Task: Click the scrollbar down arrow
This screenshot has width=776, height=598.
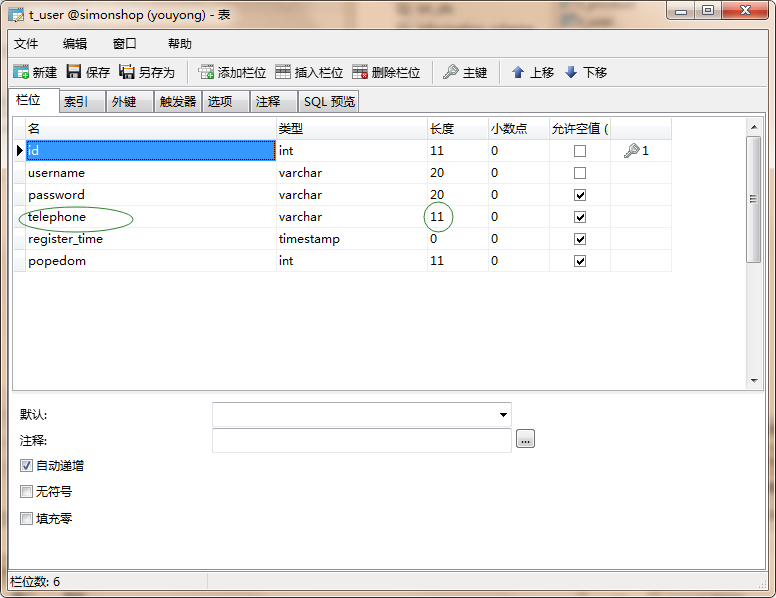Action: (754, 381)
